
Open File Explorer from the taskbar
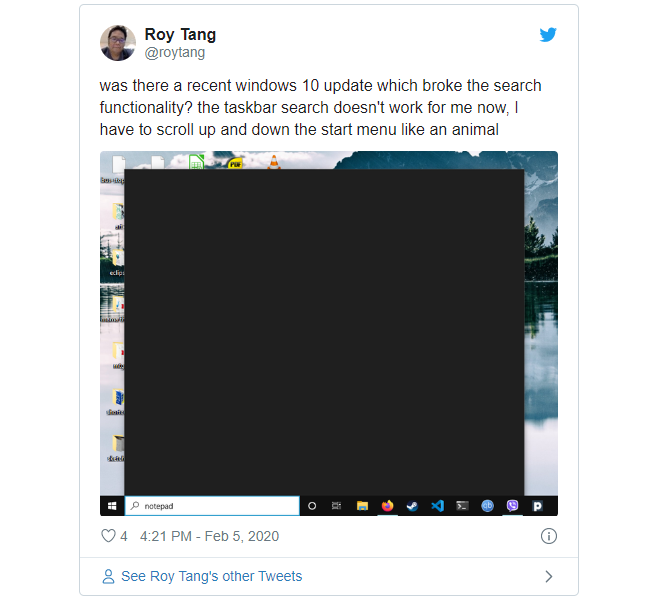(x=362, y=506)
